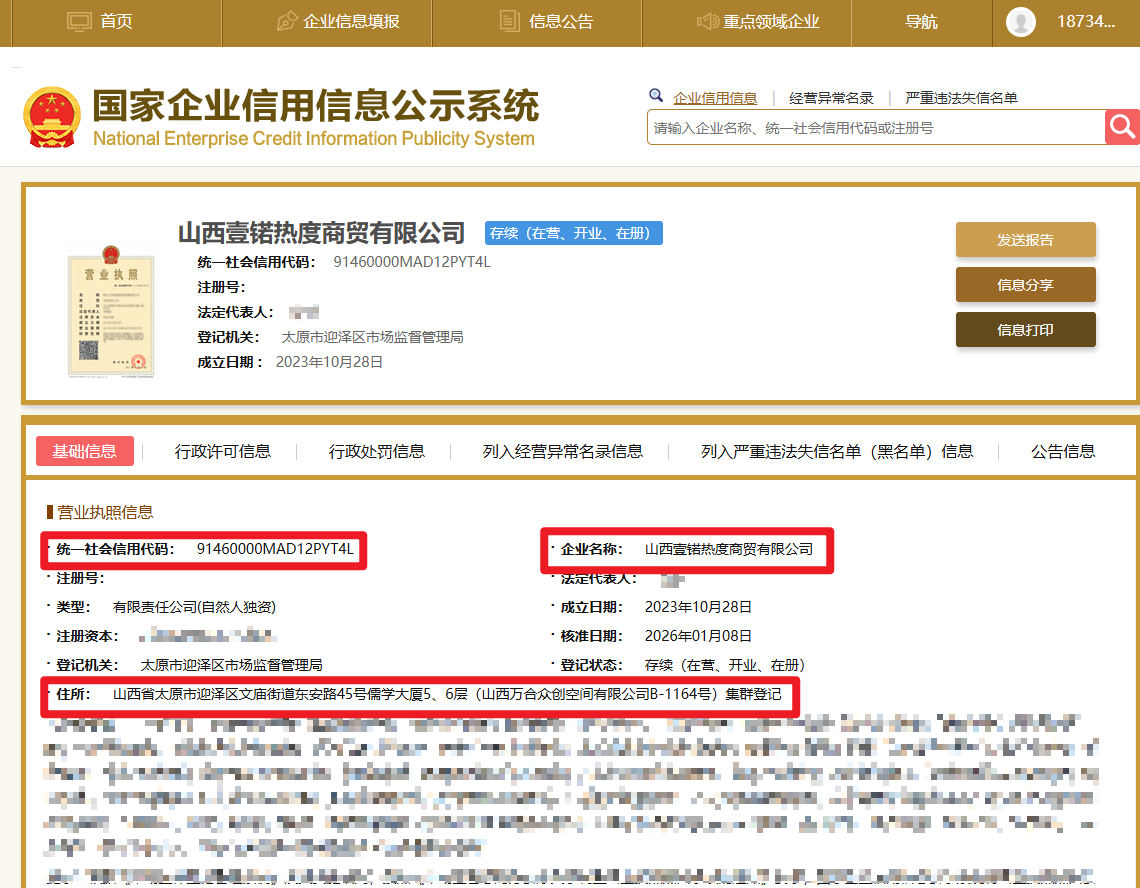This screenshot has width=1140, height=888.
Task: Click the pencil icon beside 企业信息填报
Action: [287, 21]
